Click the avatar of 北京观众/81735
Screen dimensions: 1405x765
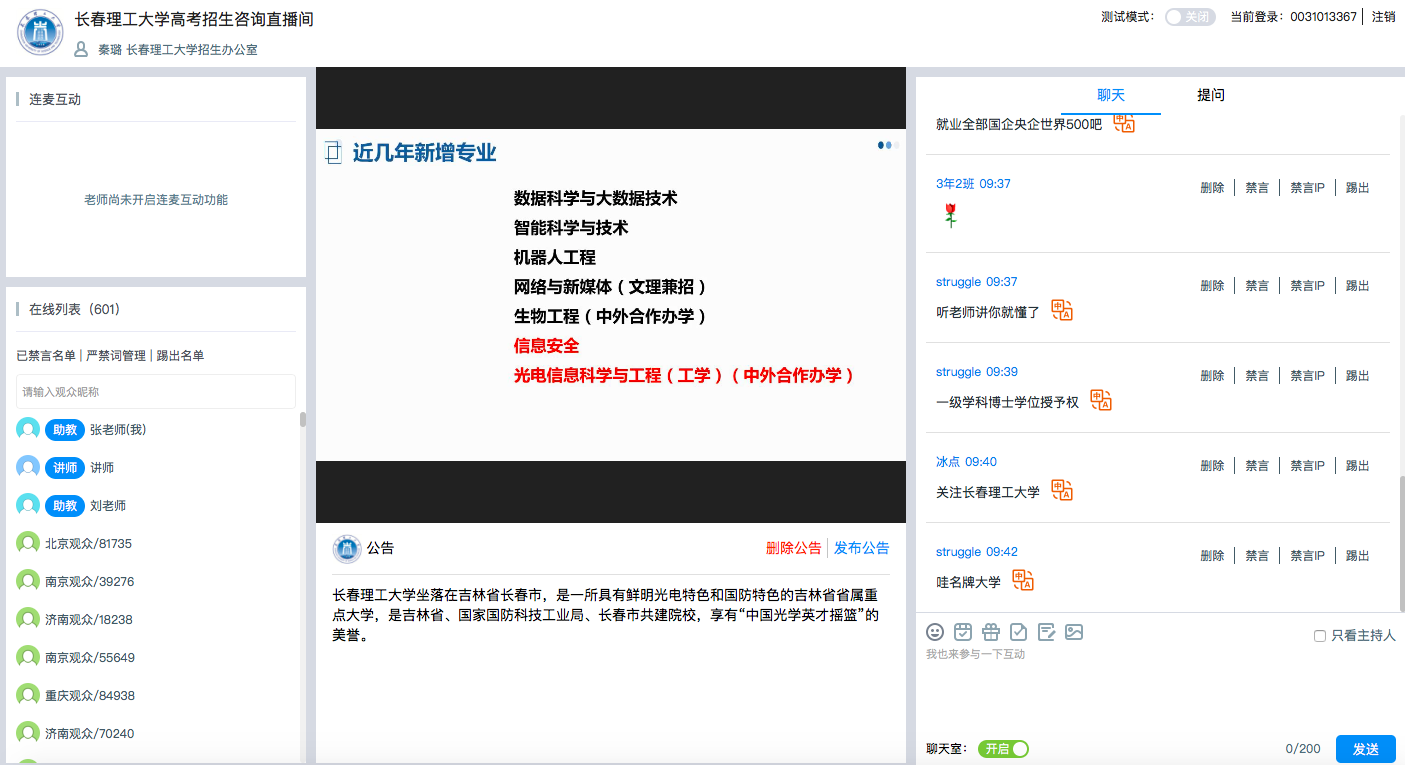pos(28,543)
